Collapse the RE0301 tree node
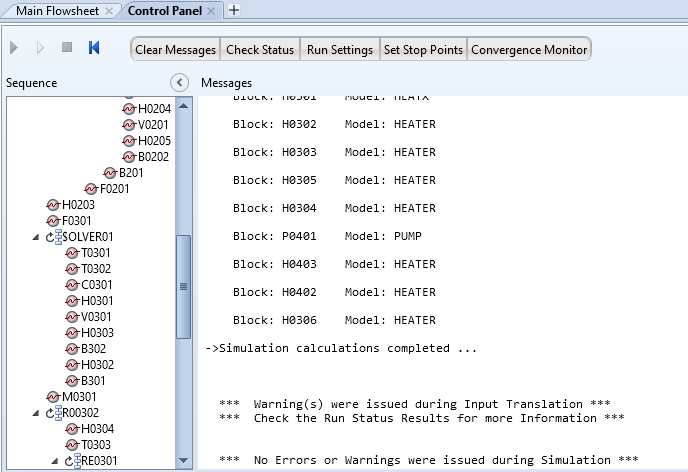The image size is (688, 472). pos(52,461)
